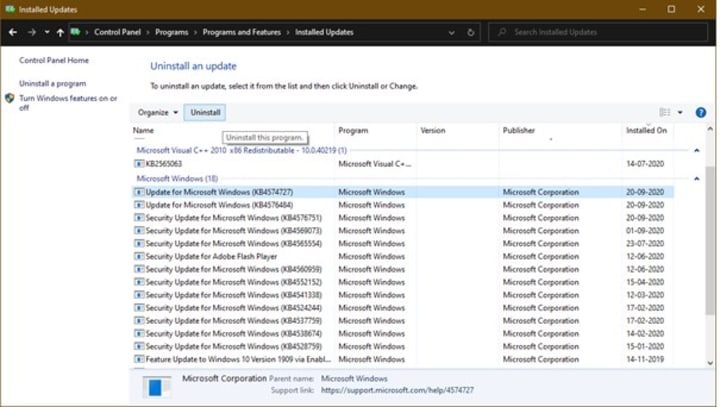720x407 pixels.
Task: Select Security Update for Adobe Flash Player
Action: 403,256
